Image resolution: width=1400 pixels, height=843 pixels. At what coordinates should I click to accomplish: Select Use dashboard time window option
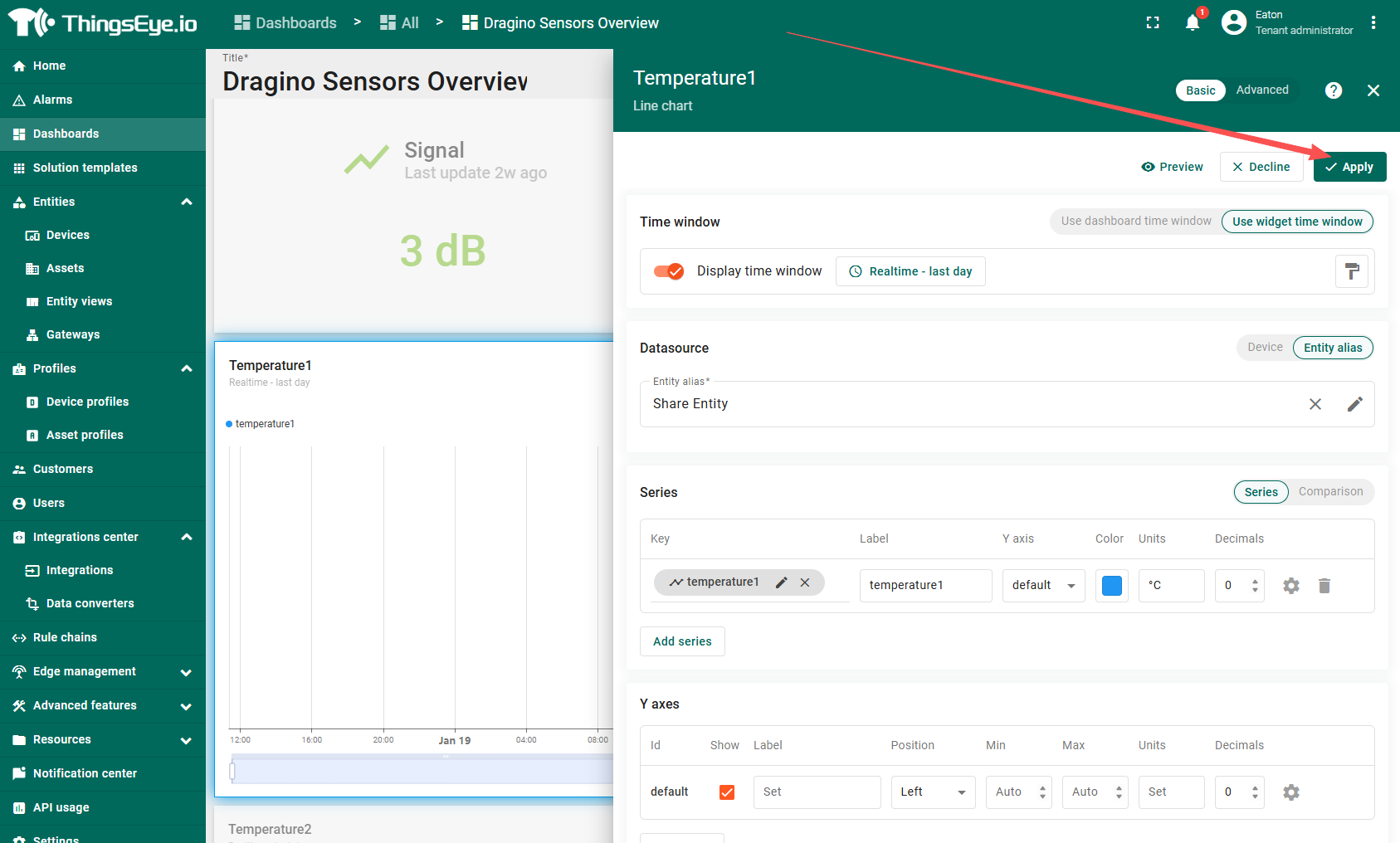click(x=1135, y=222)
